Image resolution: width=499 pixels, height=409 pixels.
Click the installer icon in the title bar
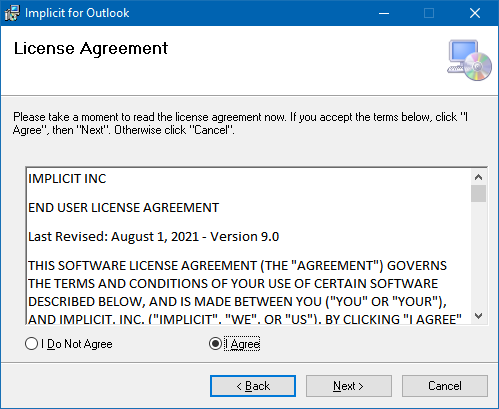[x=12, y=13]
